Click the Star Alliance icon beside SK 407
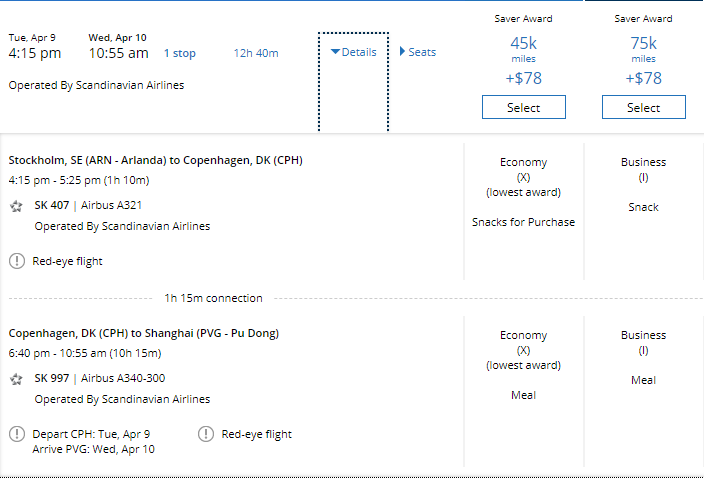Viewport: 704px width, 480px height. pos(16,206)
